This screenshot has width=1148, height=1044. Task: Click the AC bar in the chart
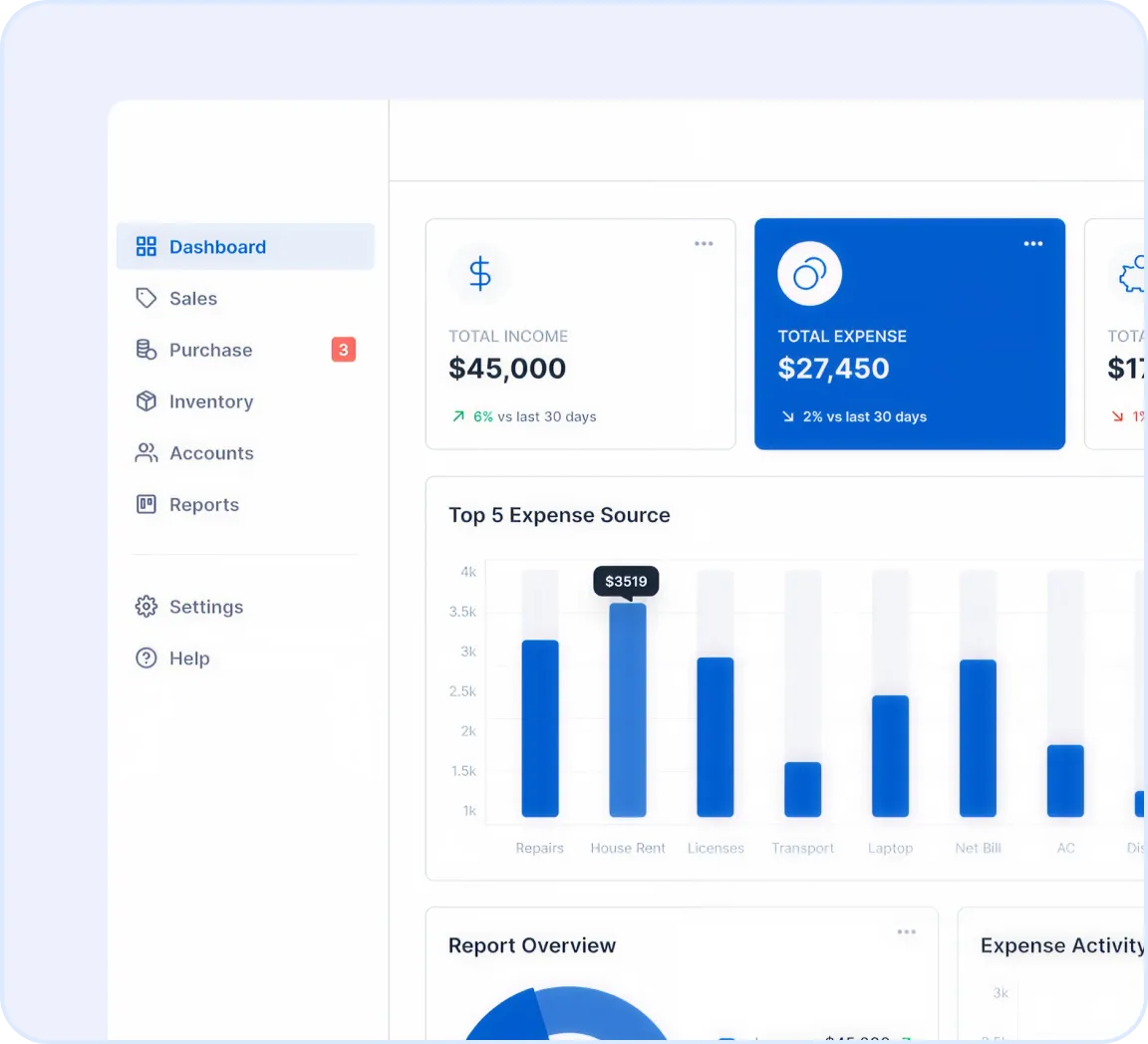(x=1065, y=780)
